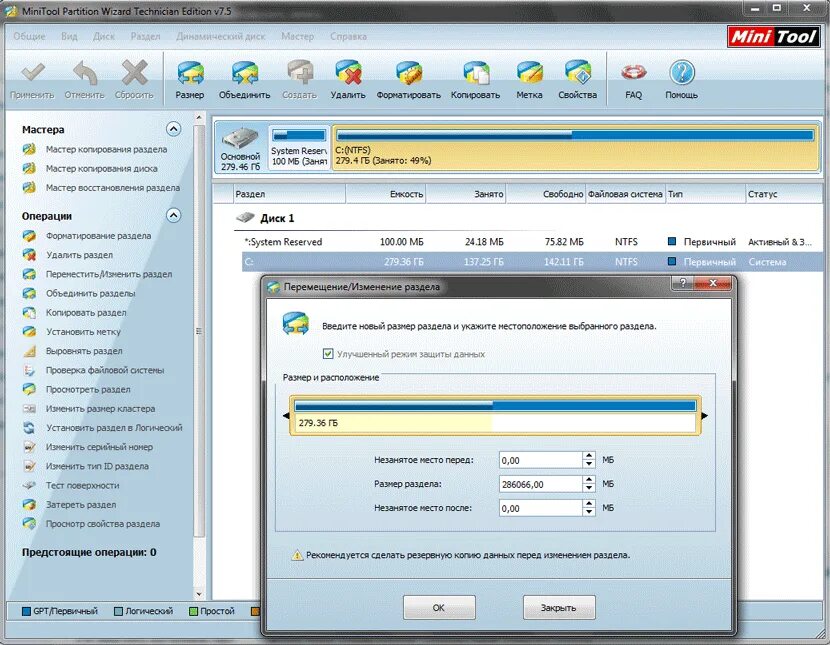The width and height of the screenshot is (830, 645).
Task: Open the FAQ lifebuoy icon
Action: [x=634, y=72]
